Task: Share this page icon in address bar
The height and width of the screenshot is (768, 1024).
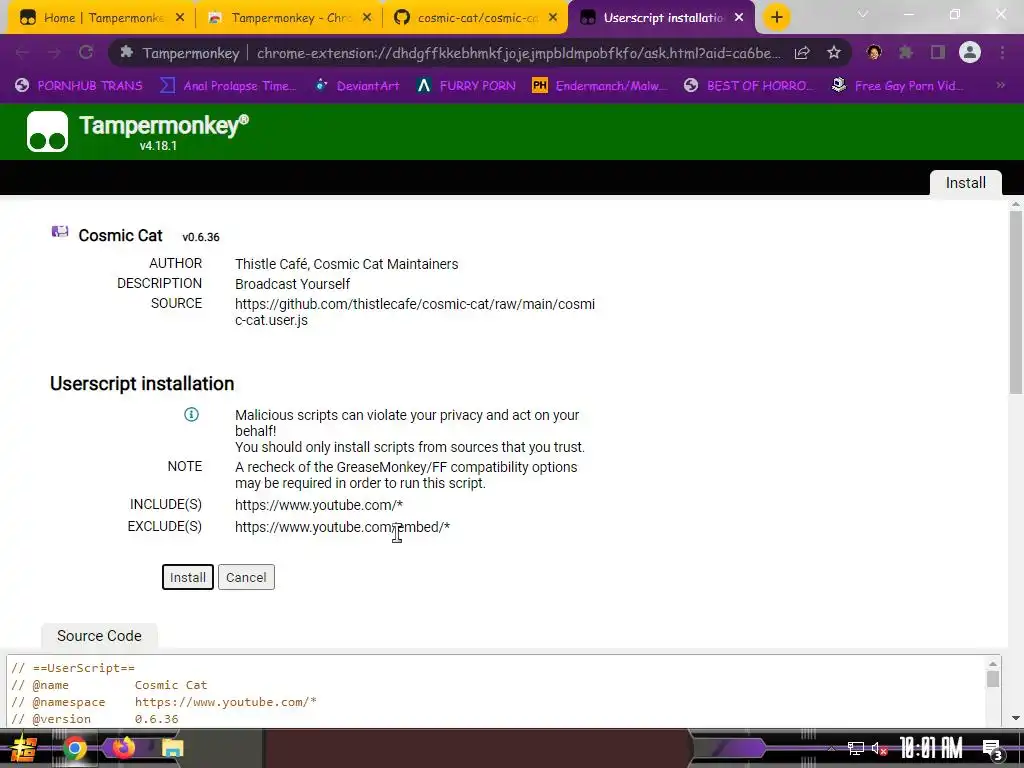Action: [x=802, y=53]
